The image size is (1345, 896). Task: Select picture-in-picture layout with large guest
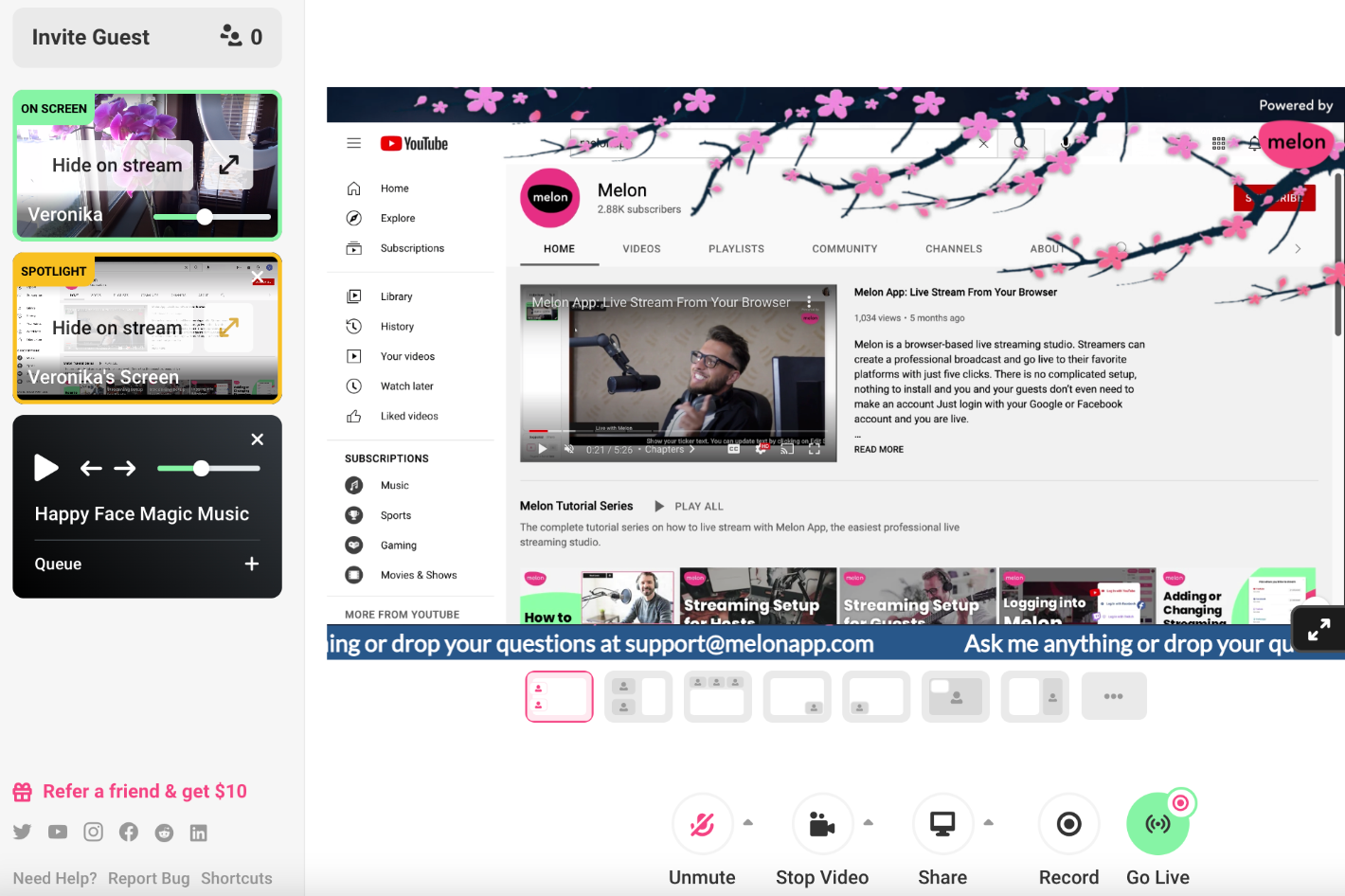tap(956, 696)
